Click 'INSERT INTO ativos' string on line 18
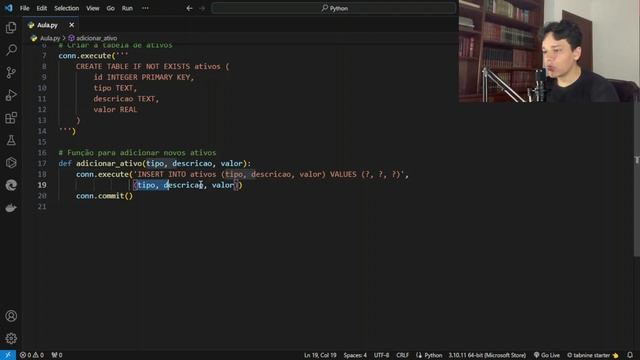This screenshot has height=360, width=640. 177,174
